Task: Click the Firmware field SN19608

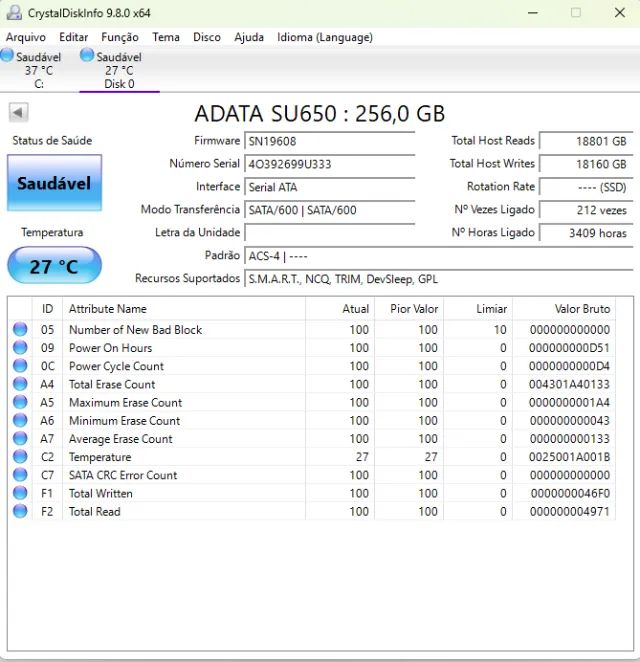Action: [x=329, y=141]
